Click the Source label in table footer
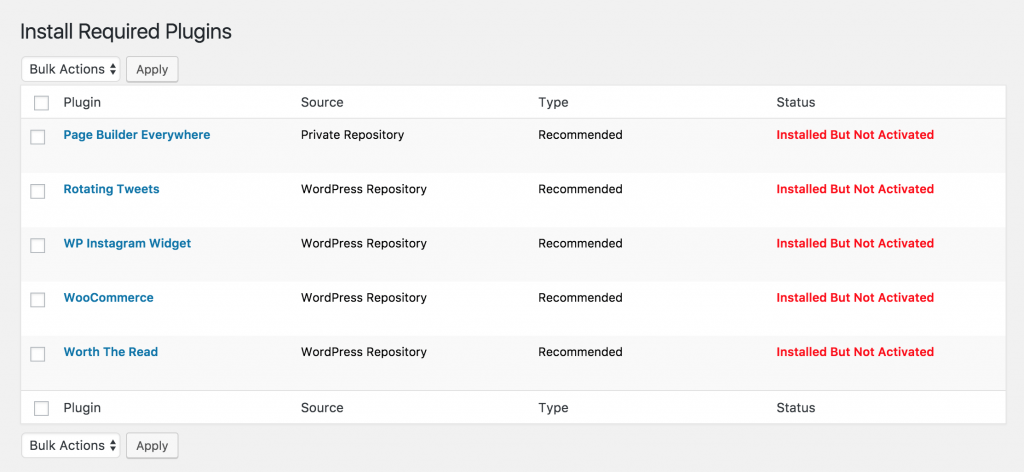This screenshot has height=472, width=1024. [x=322, y=408]
